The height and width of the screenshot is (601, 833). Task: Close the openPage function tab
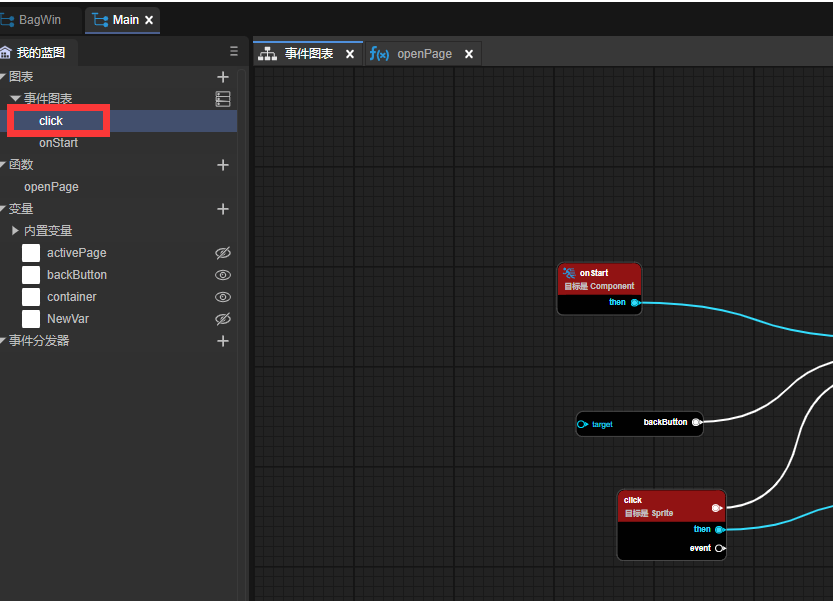(469, 54)
